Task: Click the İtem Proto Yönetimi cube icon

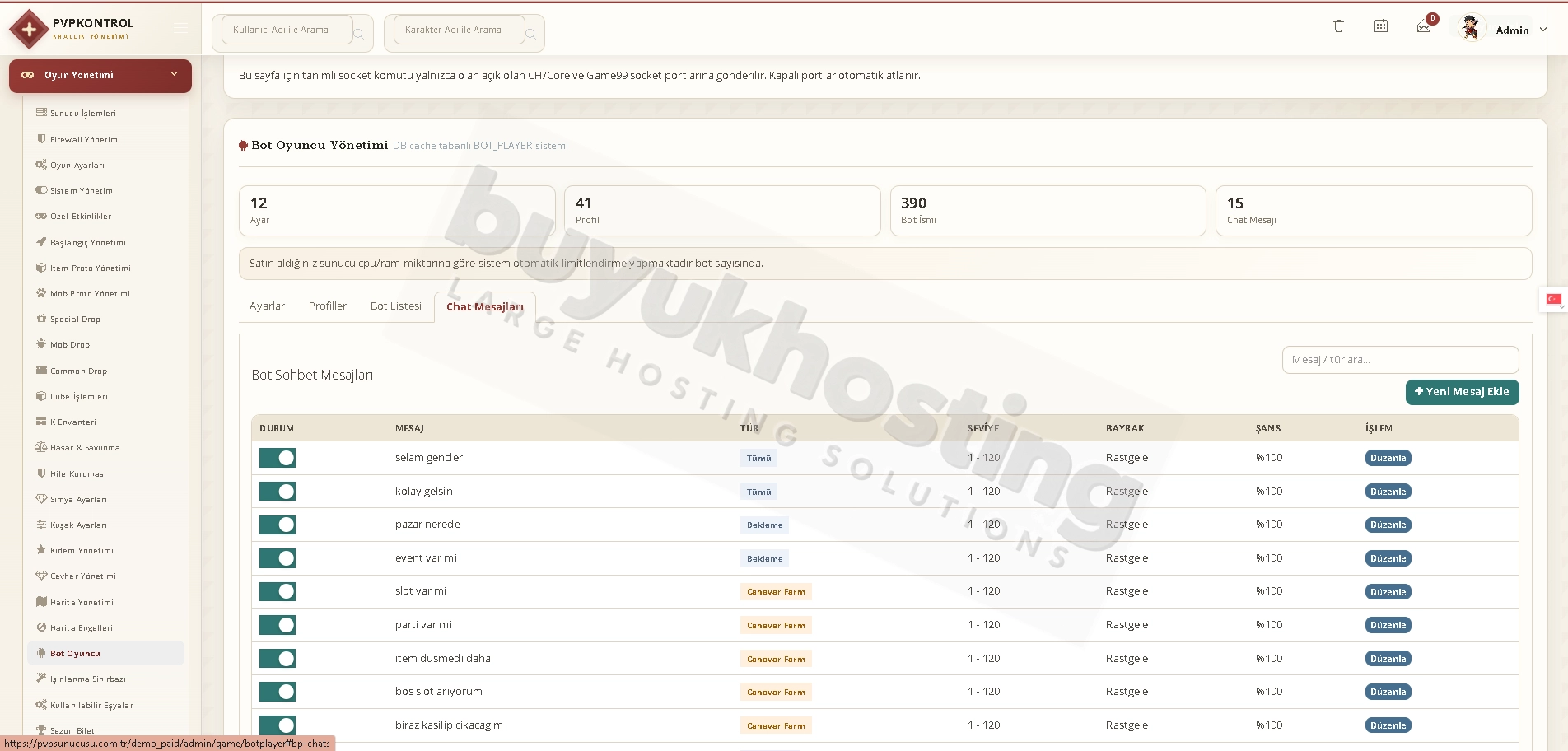Action: pyautogui.click(x=41, y=268)
